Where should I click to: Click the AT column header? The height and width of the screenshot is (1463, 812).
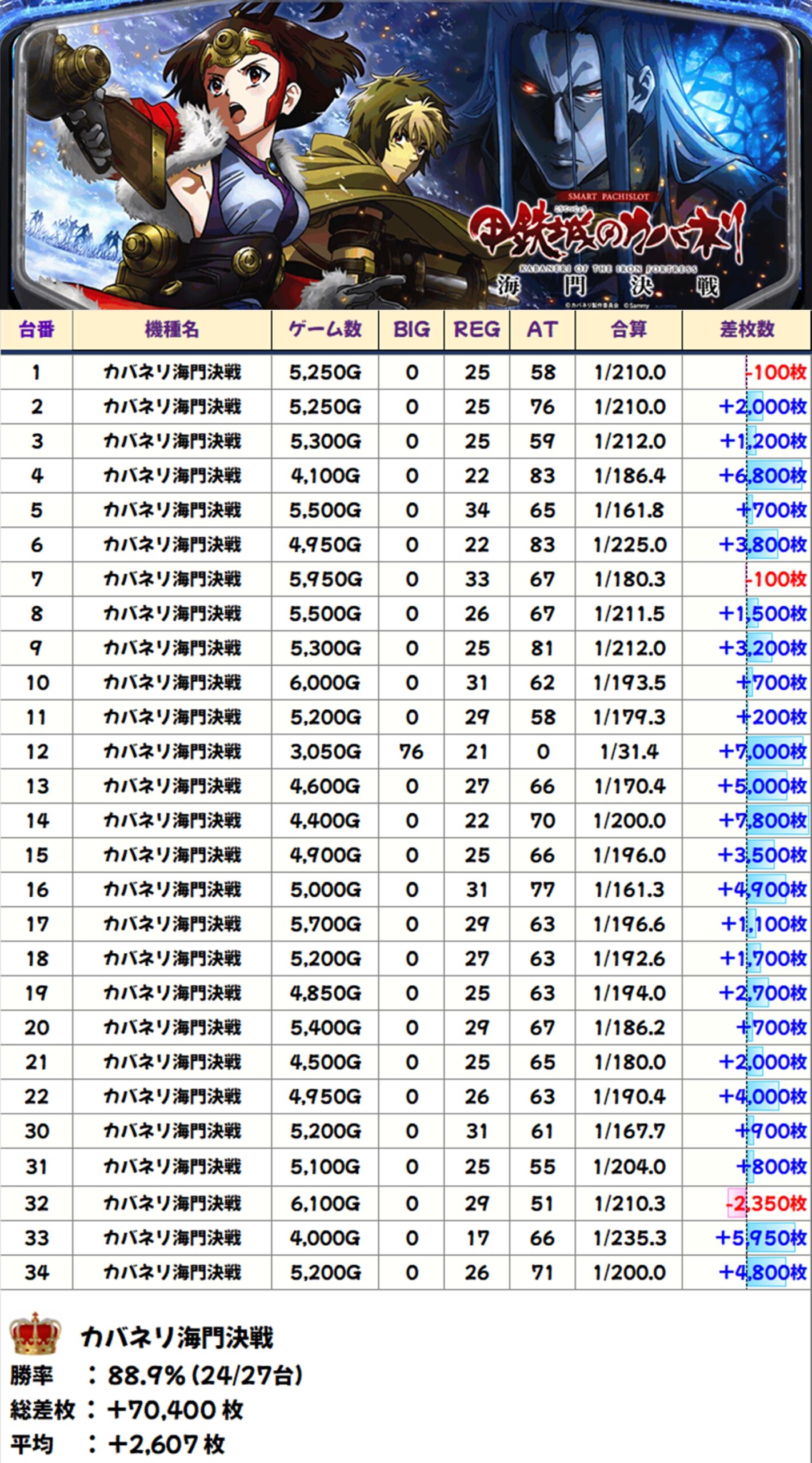(542, 329)
